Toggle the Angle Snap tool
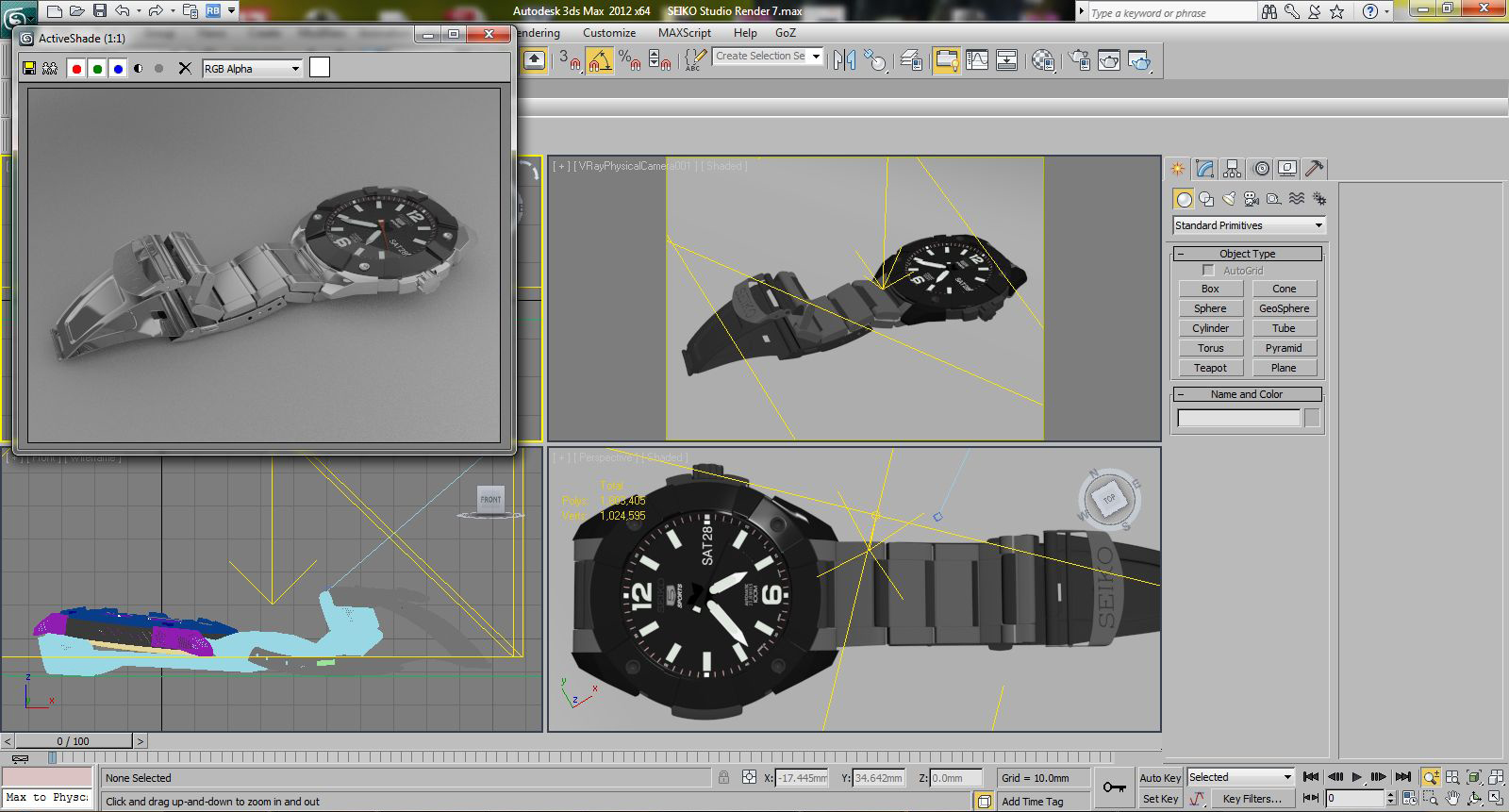1509x812 pixels. point(600,60)
